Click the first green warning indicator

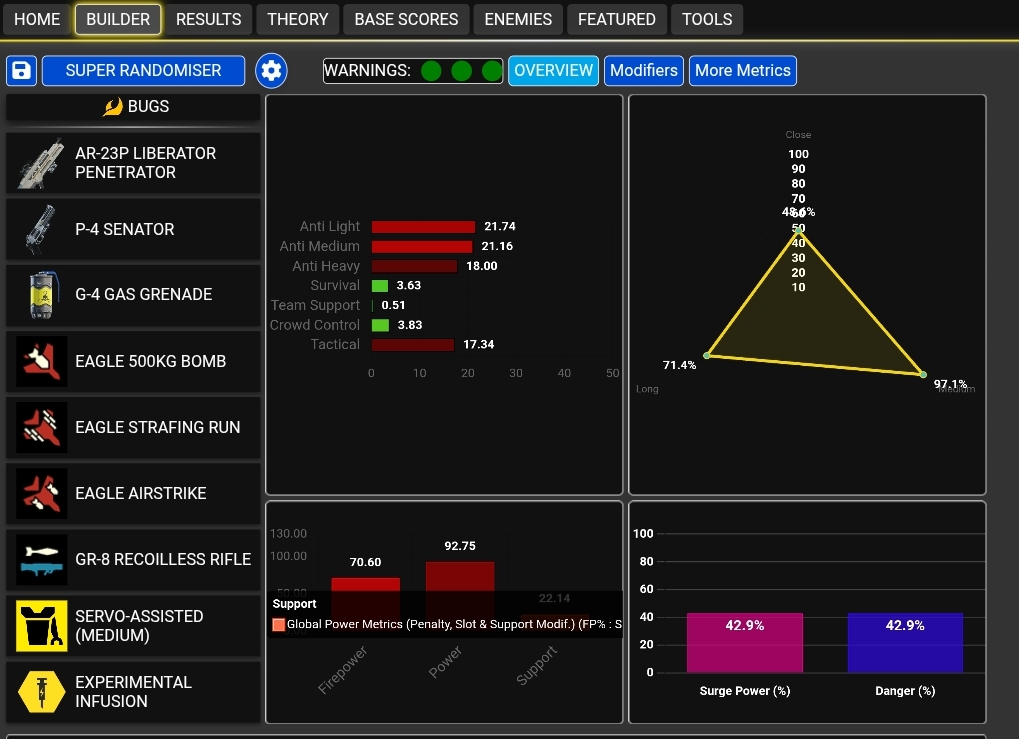(431, 70)
